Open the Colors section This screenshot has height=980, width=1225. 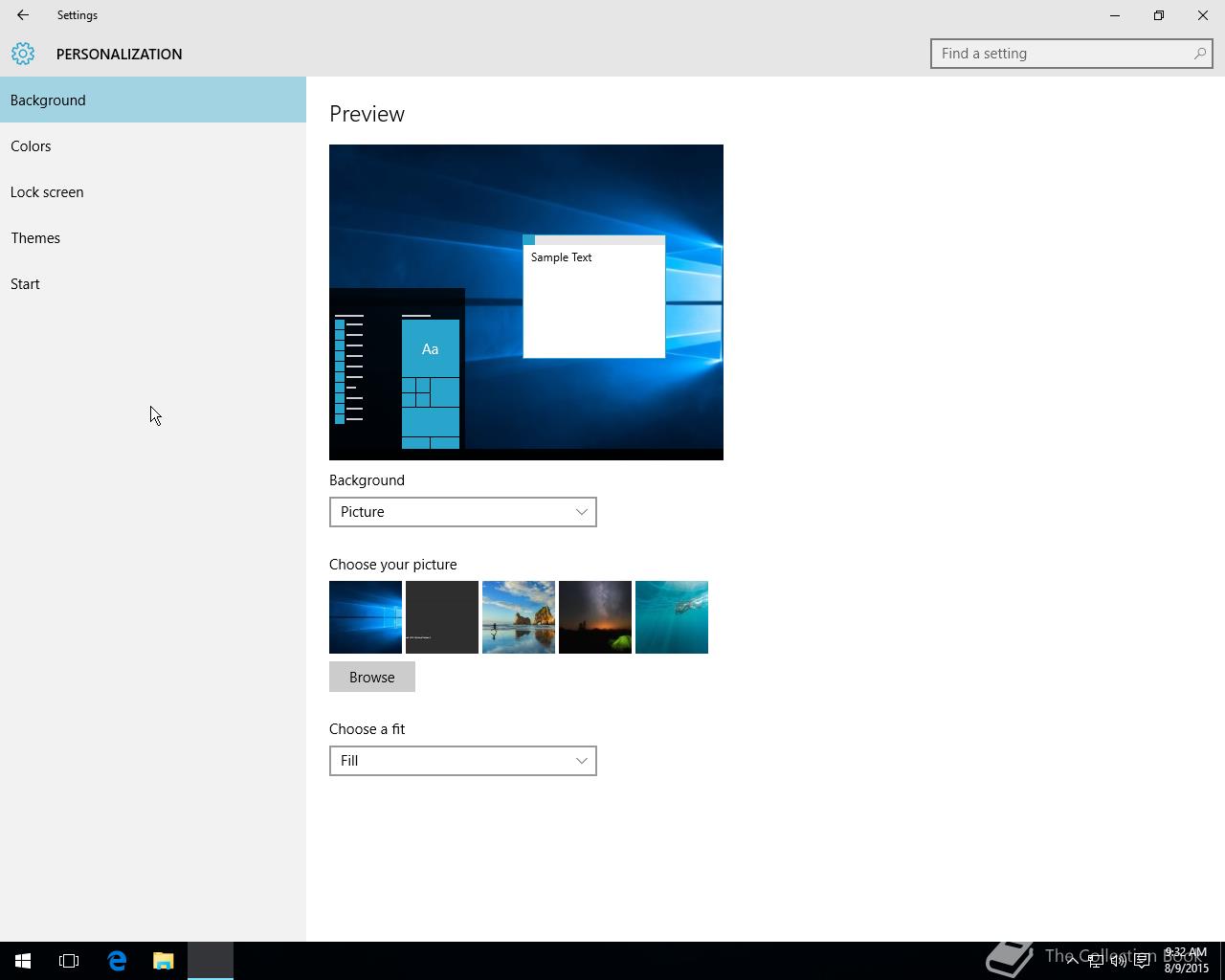point(153,145)
